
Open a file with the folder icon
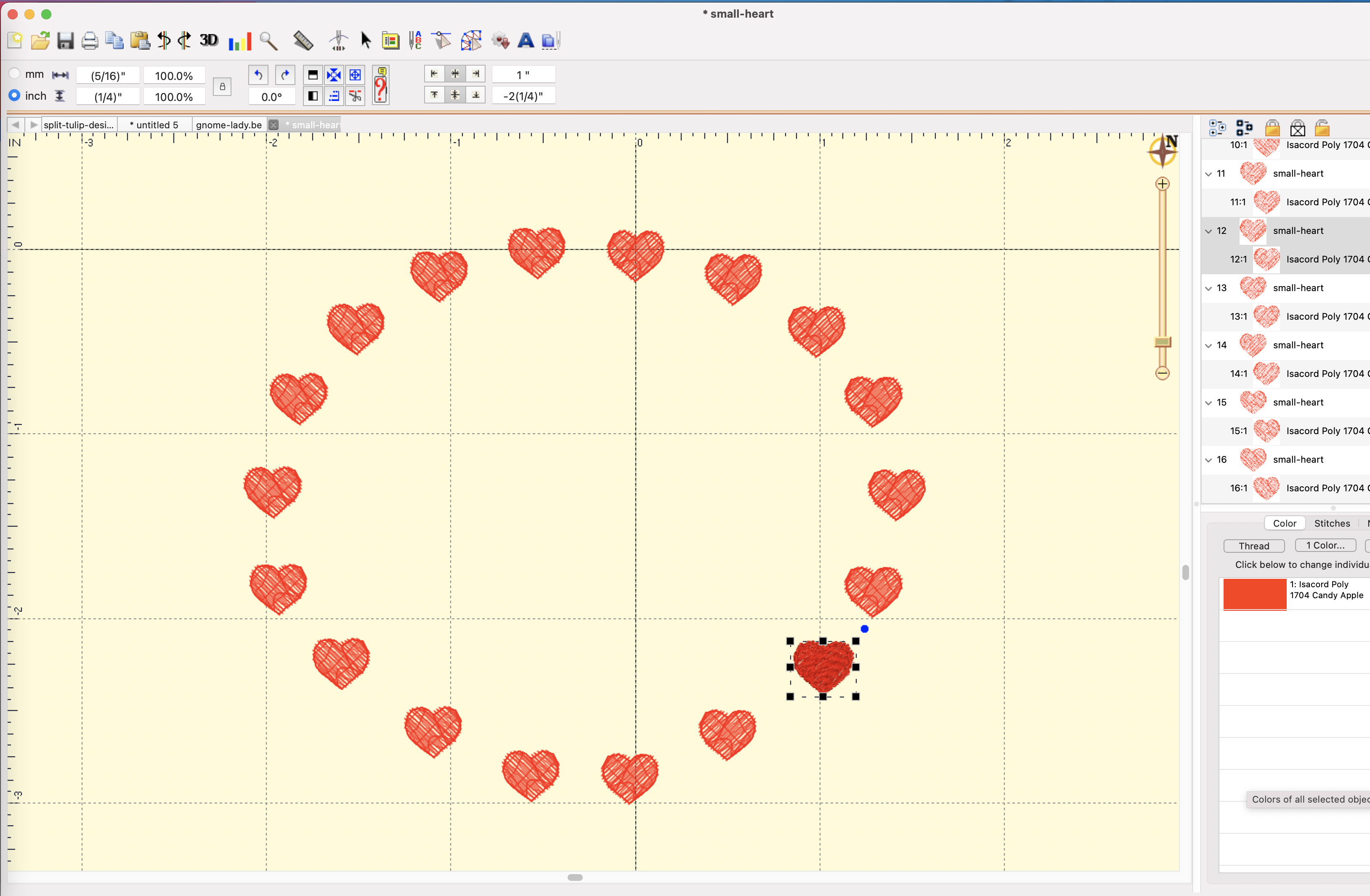40,40
